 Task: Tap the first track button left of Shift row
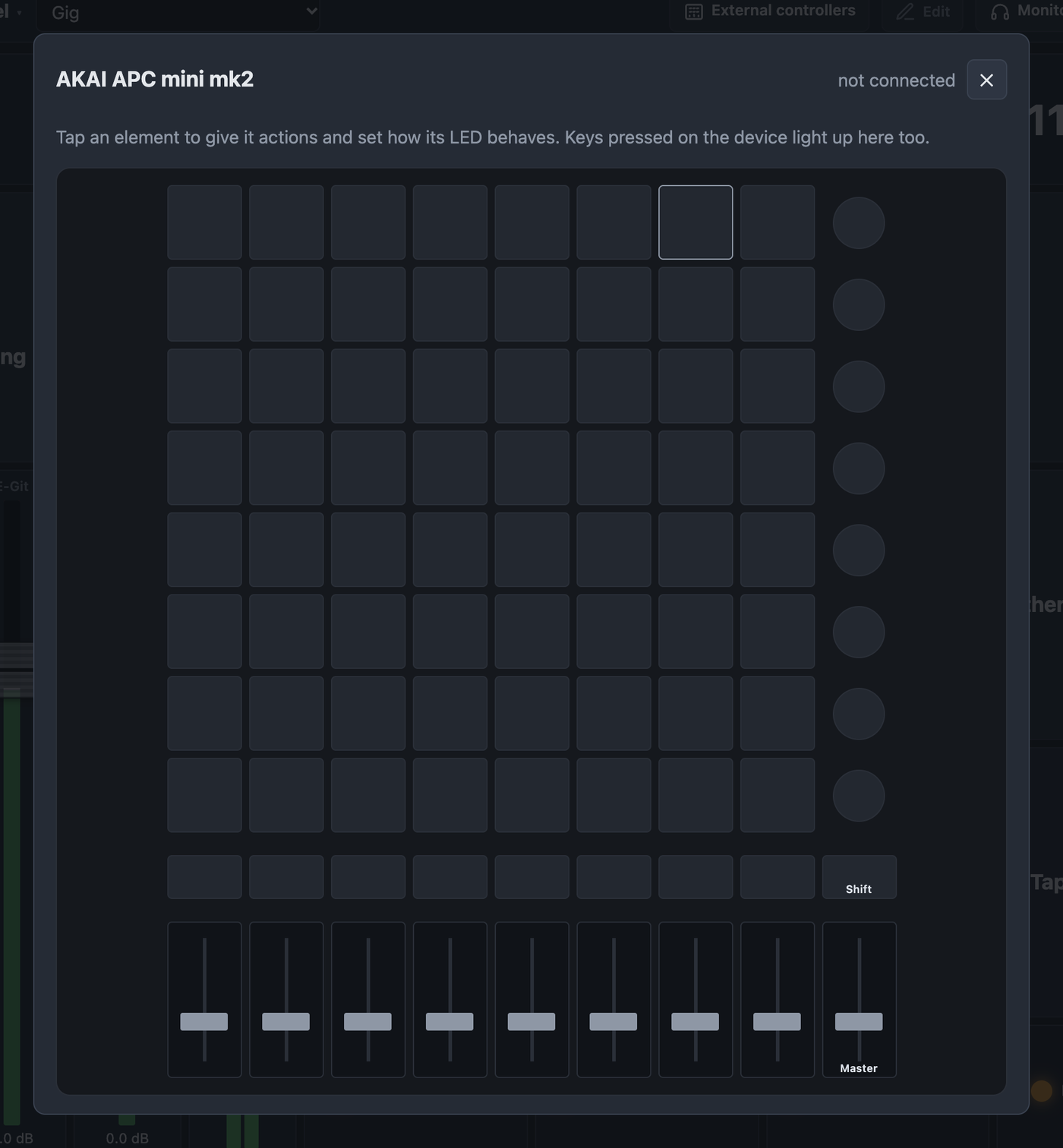click(x=204, y=877)
